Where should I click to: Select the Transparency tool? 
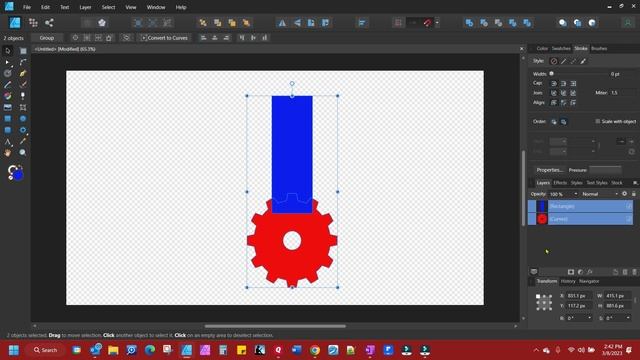click(x=23, y=96)
